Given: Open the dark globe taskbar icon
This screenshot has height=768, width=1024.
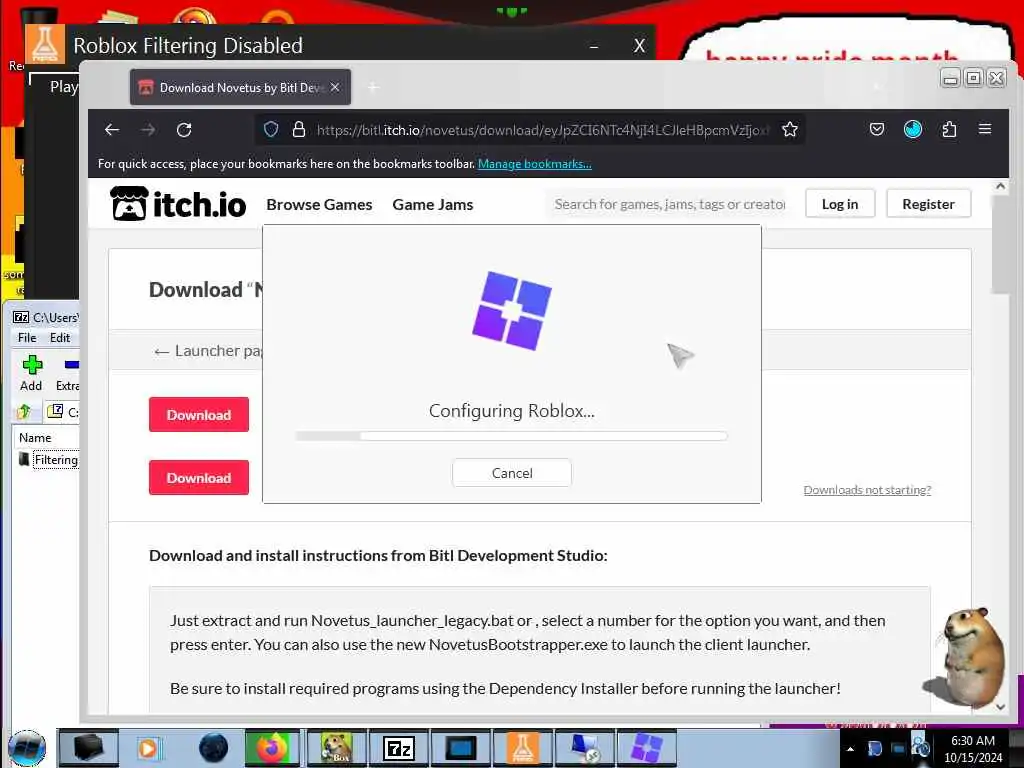Looking at the screenshot, I should [x=214, y=748].
